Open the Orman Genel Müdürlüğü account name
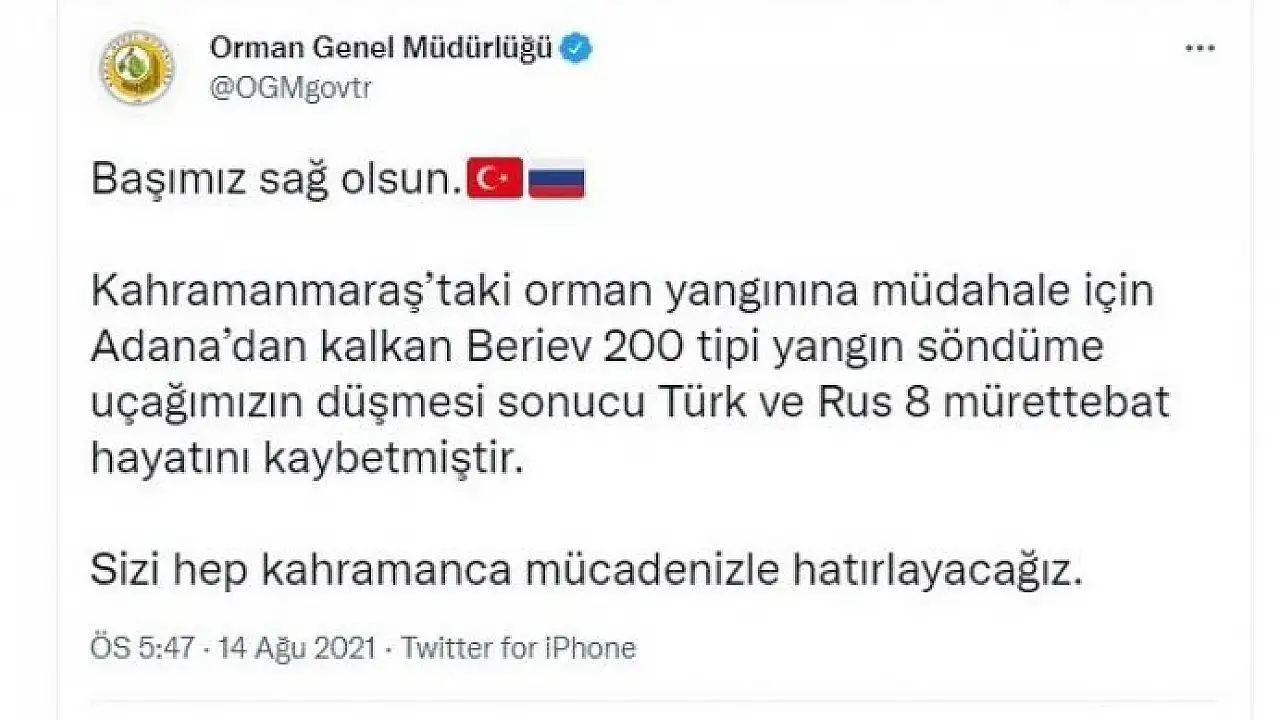This screenshot has height=720, width=1280. (x=380, y=48)
